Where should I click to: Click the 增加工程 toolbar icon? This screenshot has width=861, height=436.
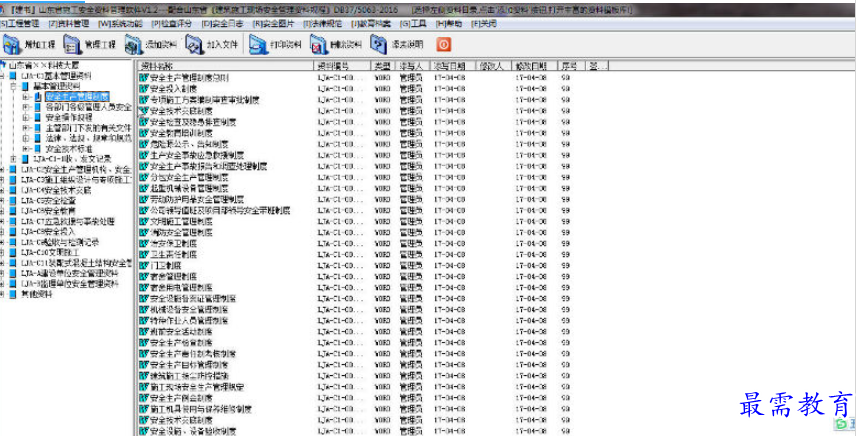click(x=12, y=44)
